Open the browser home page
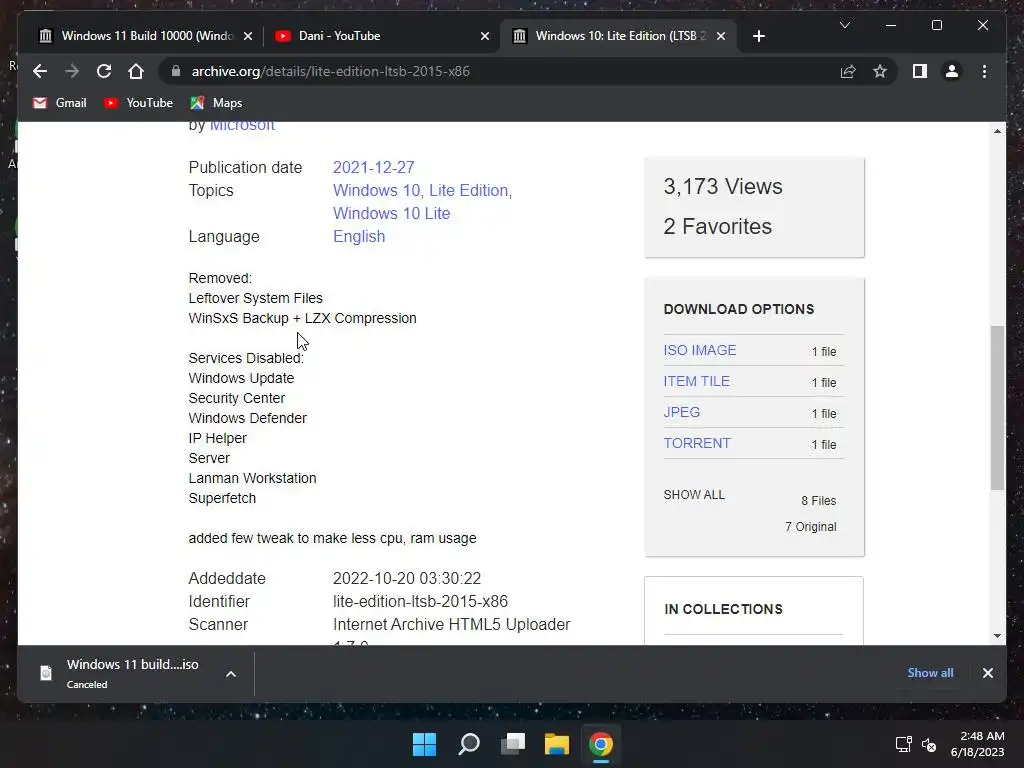Screen dimensions: 1024x768 (136, 71)
